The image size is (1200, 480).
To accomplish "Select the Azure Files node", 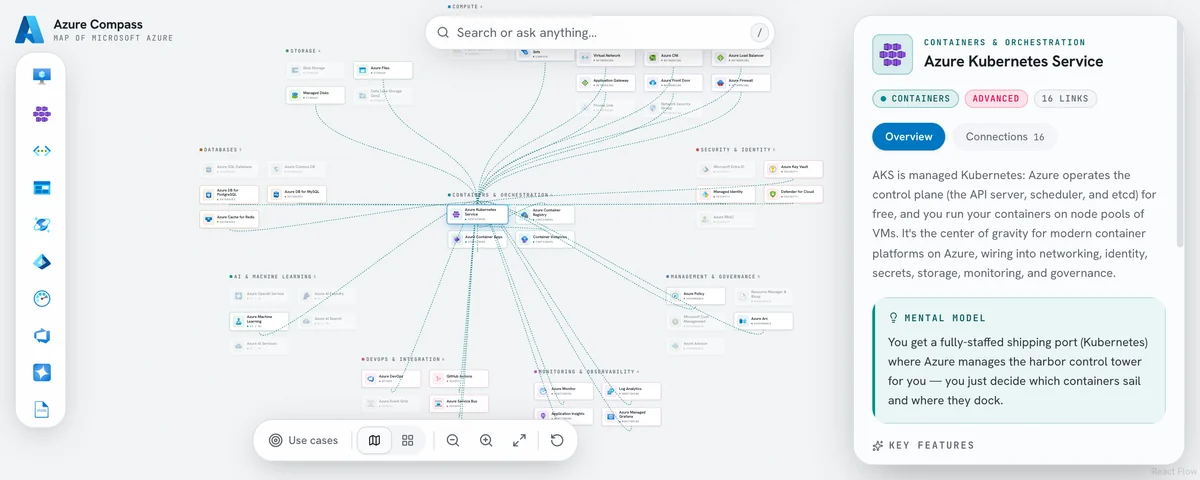I will pos(382,70).
